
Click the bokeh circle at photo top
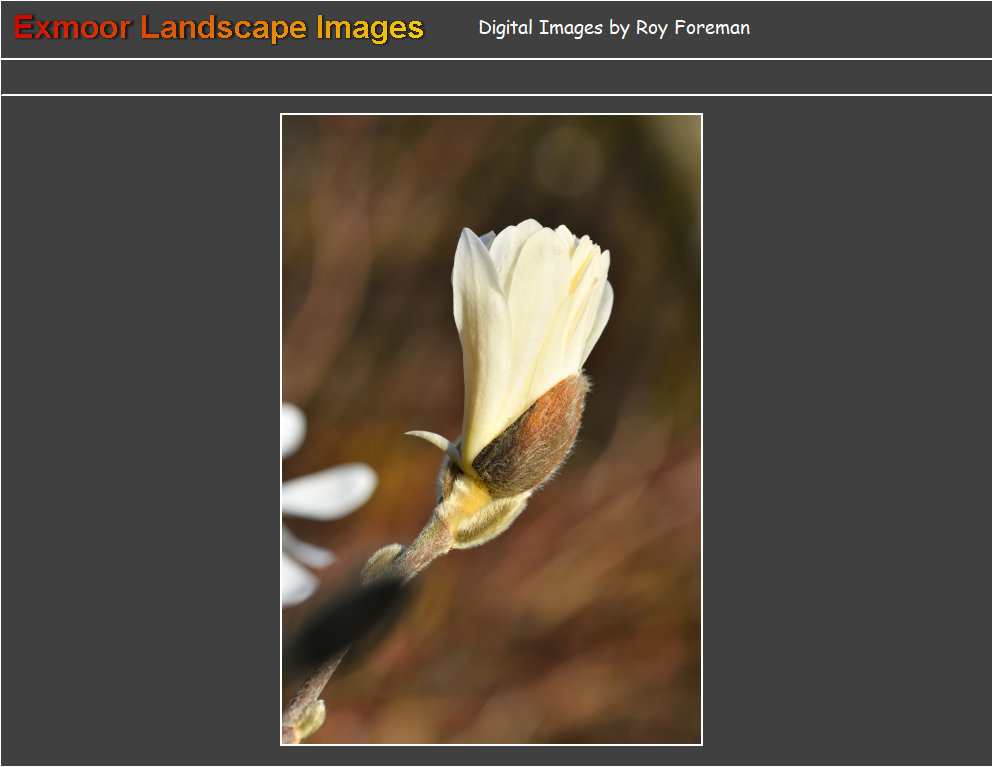click(566, 160)
